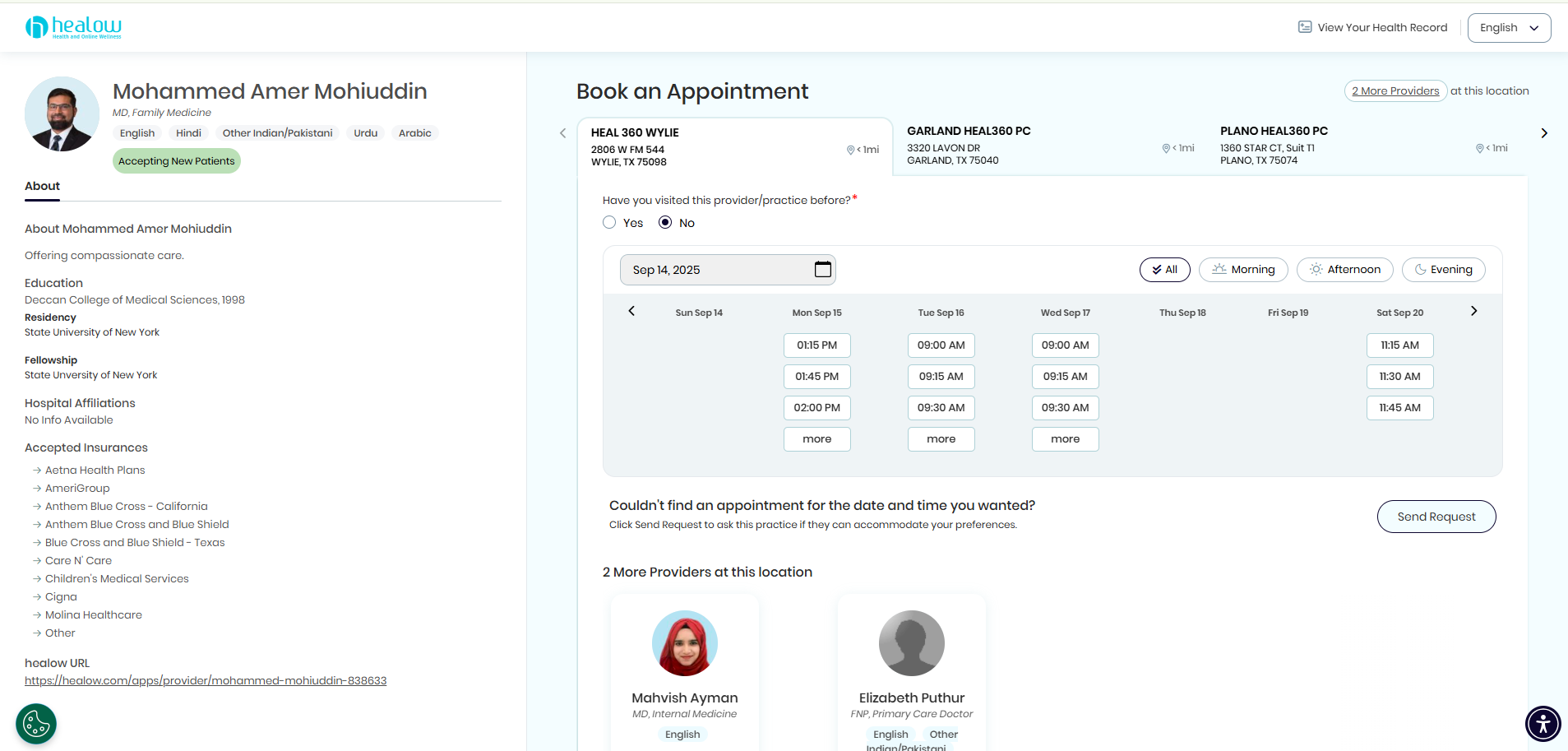1568x751 pixels.
Task: Click the Send Request button
Action: [1436, 517]
